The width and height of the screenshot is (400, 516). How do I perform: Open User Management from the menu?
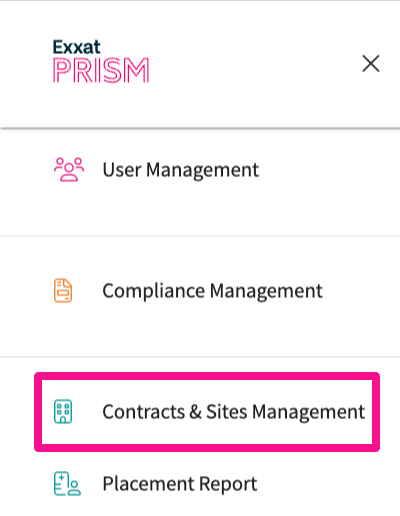pyautogui.click(x=200, y=170)
